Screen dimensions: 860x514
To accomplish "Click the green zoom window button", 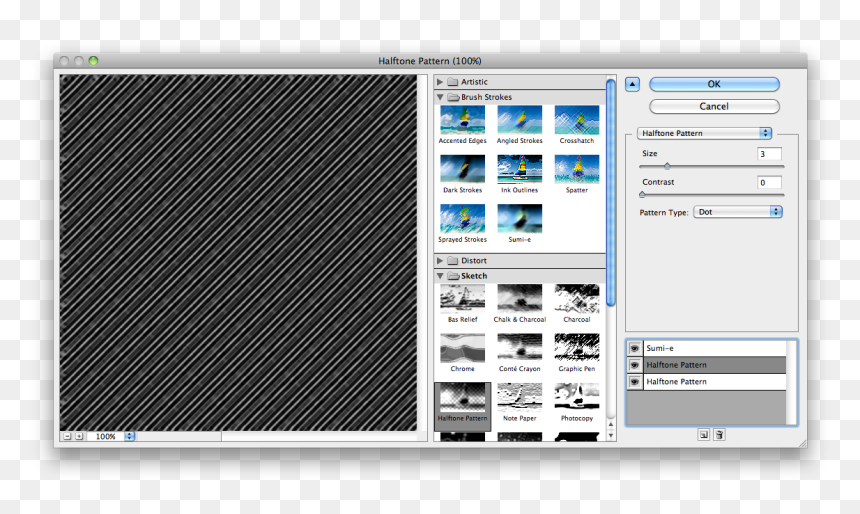I will (93, 61).
